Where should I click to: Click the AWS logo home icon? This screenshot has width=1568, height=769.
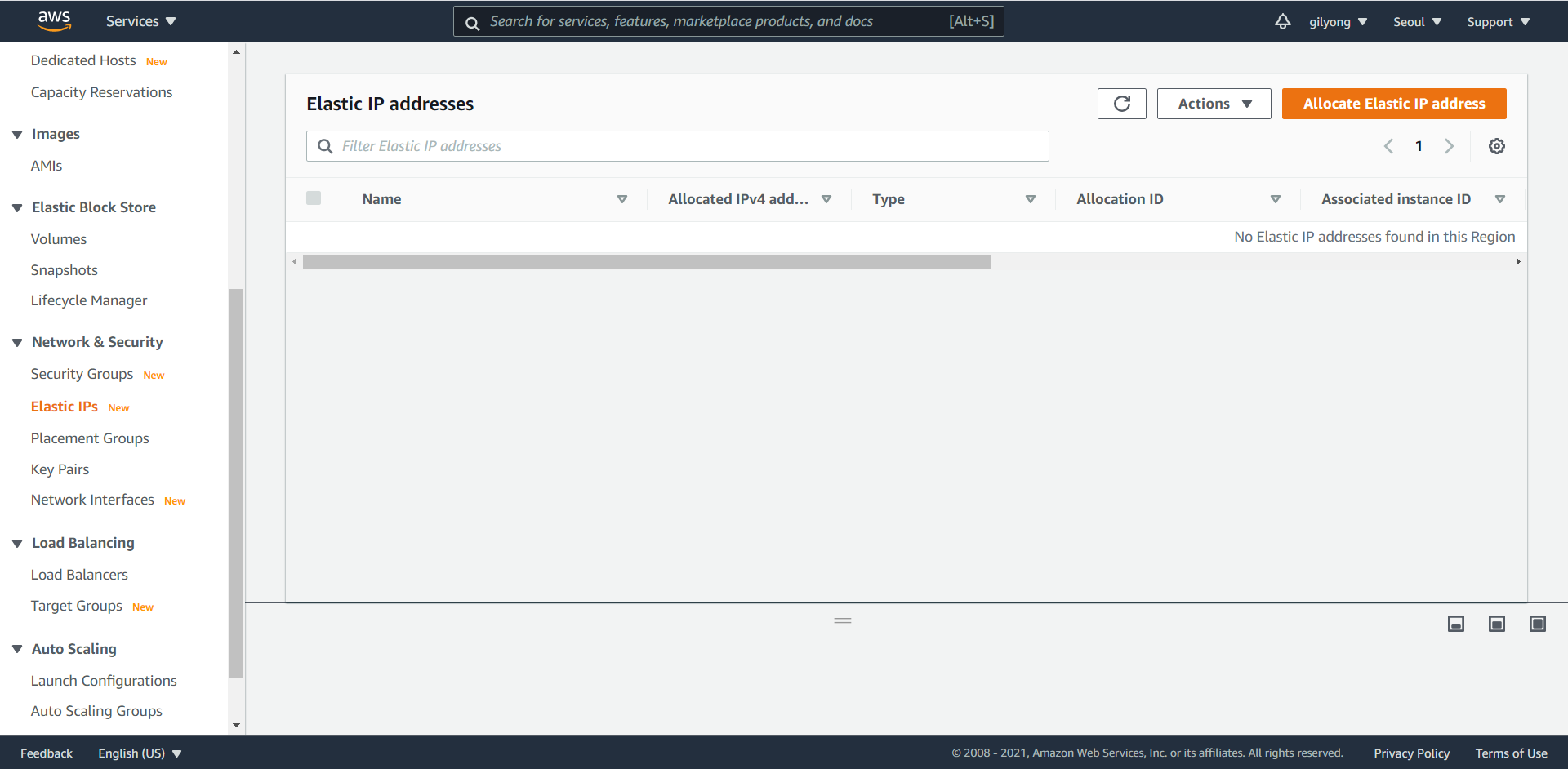(x=55, y=20)
